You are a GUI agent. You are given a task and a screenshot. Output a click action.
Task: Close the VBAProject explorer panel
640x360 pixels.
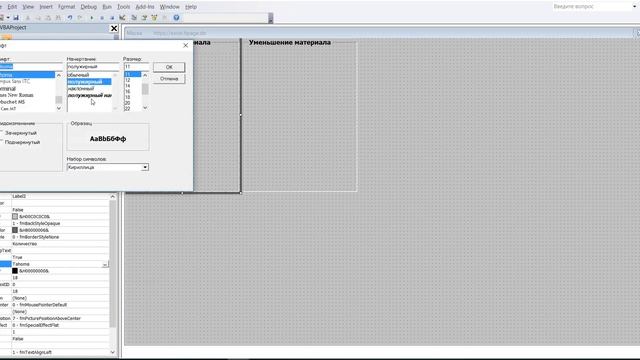pyautogui.click(x=114, y=28)
